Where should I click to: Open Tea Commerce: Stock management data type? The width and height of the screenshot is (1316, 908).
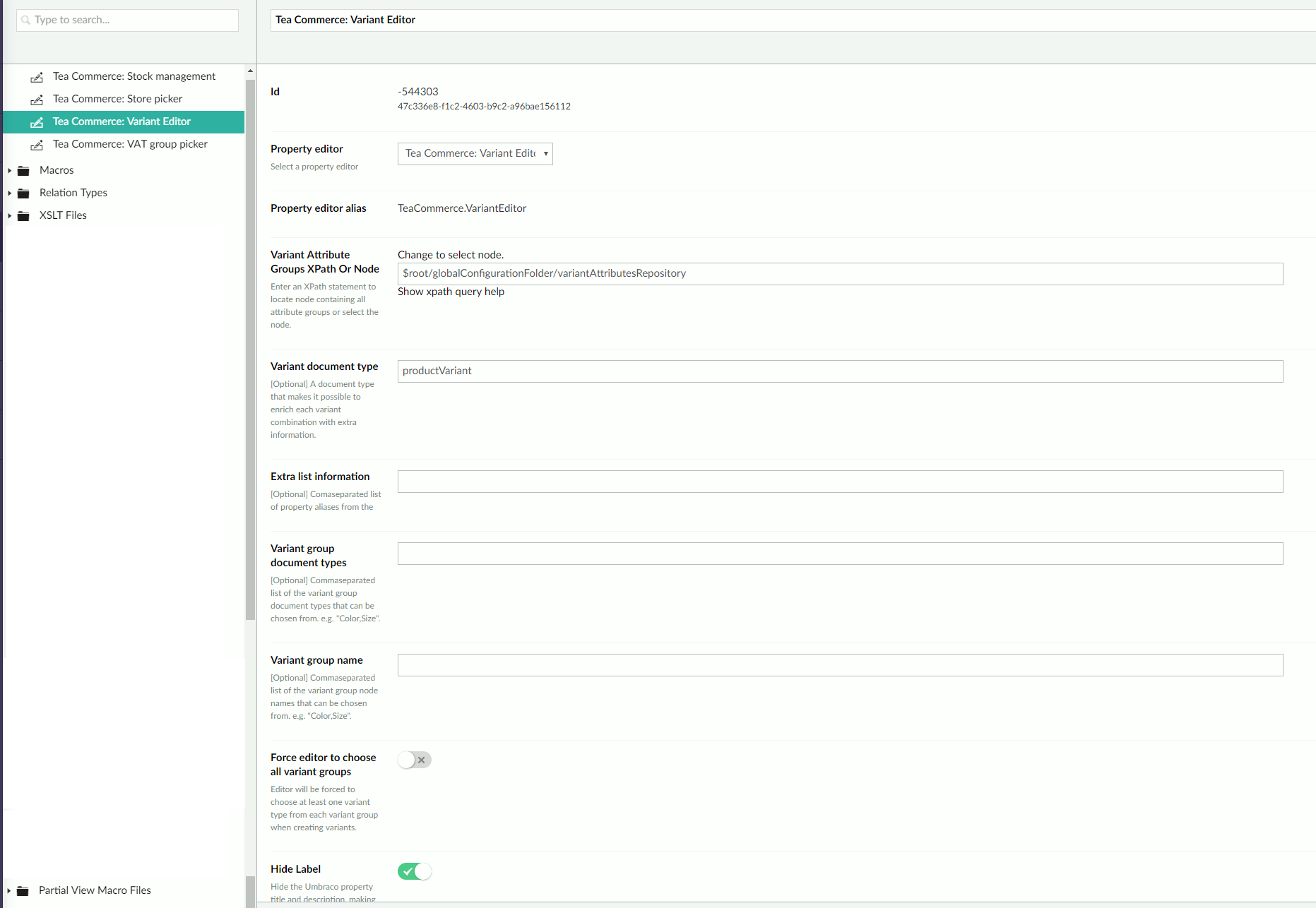[x=134, y=76]
